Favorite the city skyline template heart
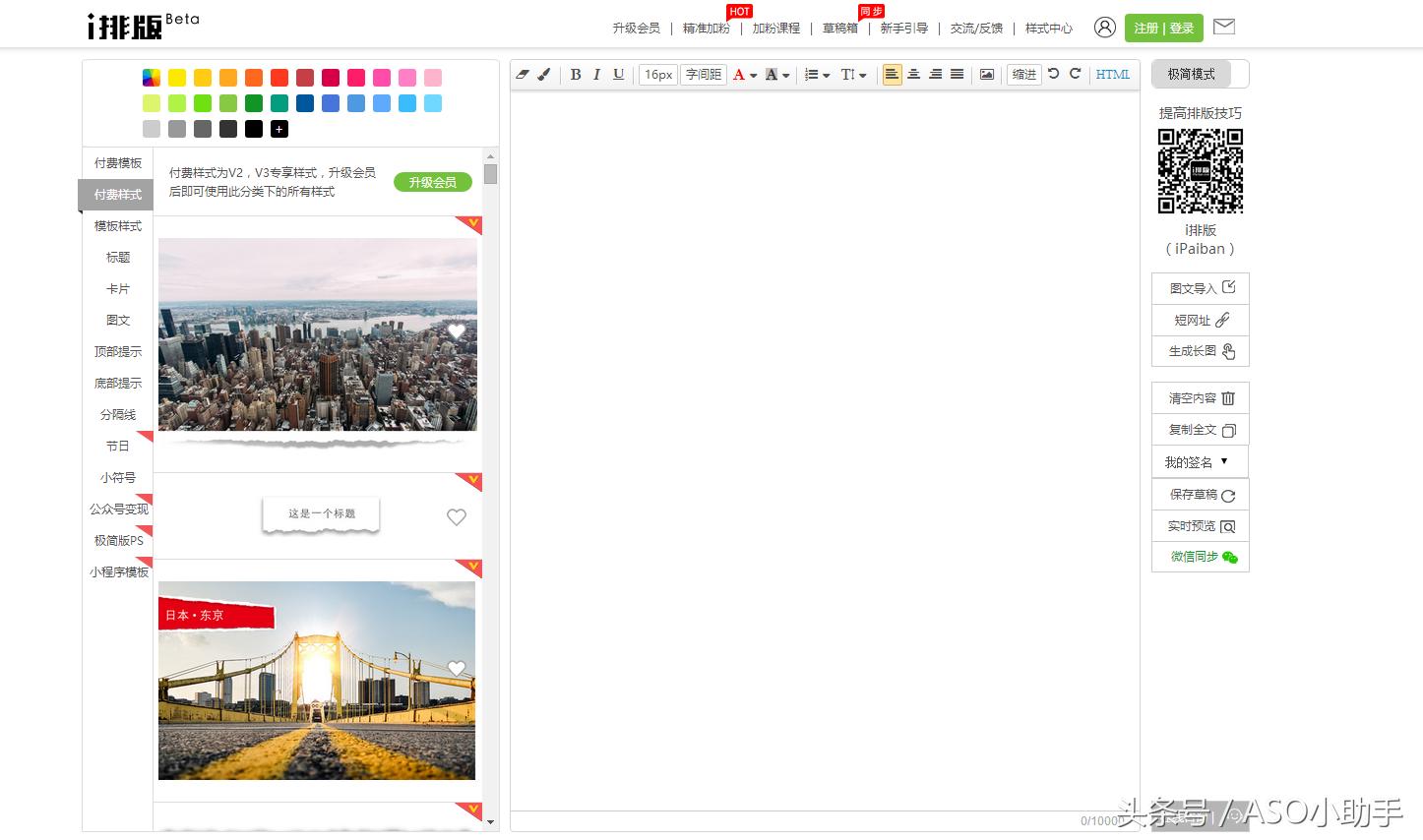 tap(456, 331)
